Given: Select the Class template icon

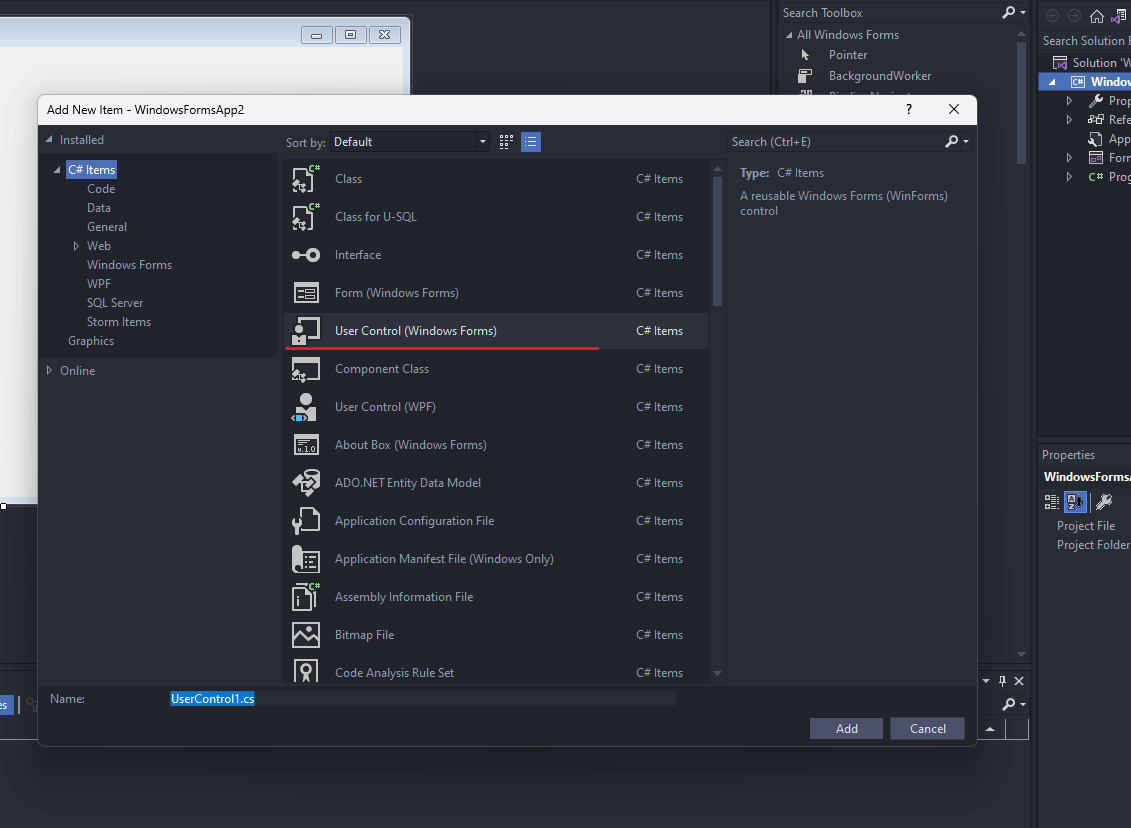Looking at the screenshot, I should click(x=306, y=179).
